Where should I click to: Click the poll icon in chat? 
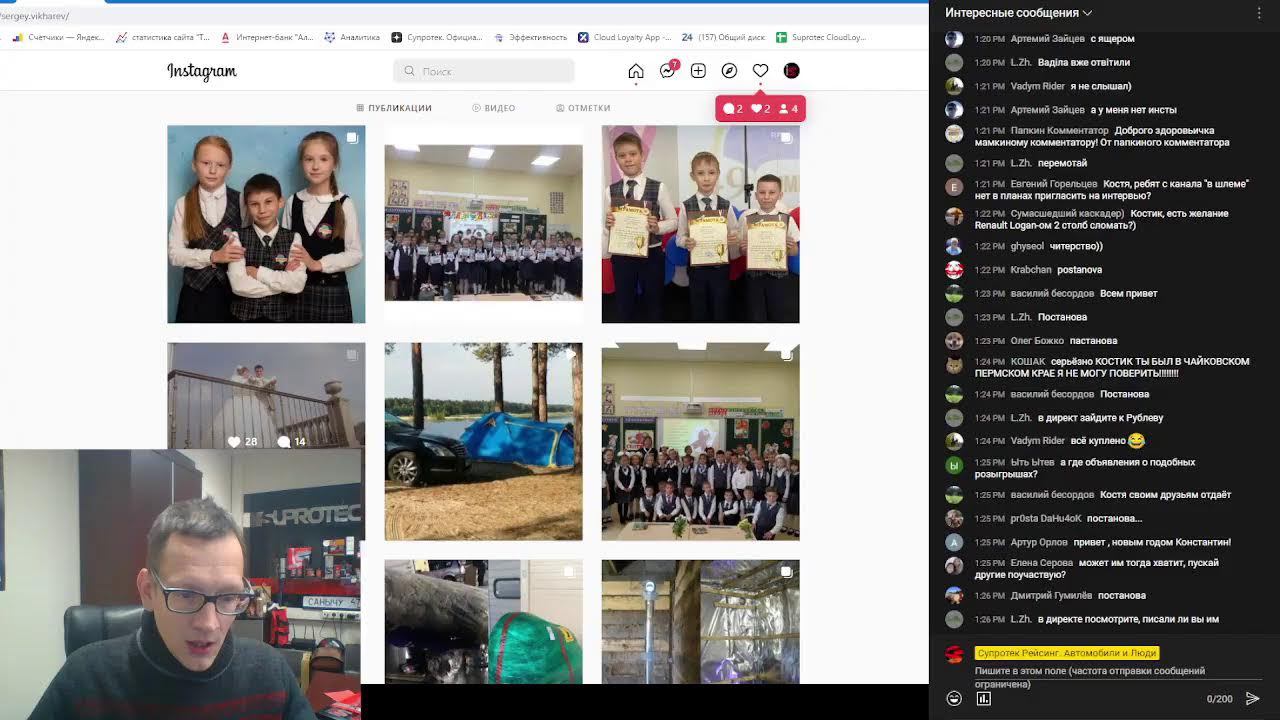[983, 699]
